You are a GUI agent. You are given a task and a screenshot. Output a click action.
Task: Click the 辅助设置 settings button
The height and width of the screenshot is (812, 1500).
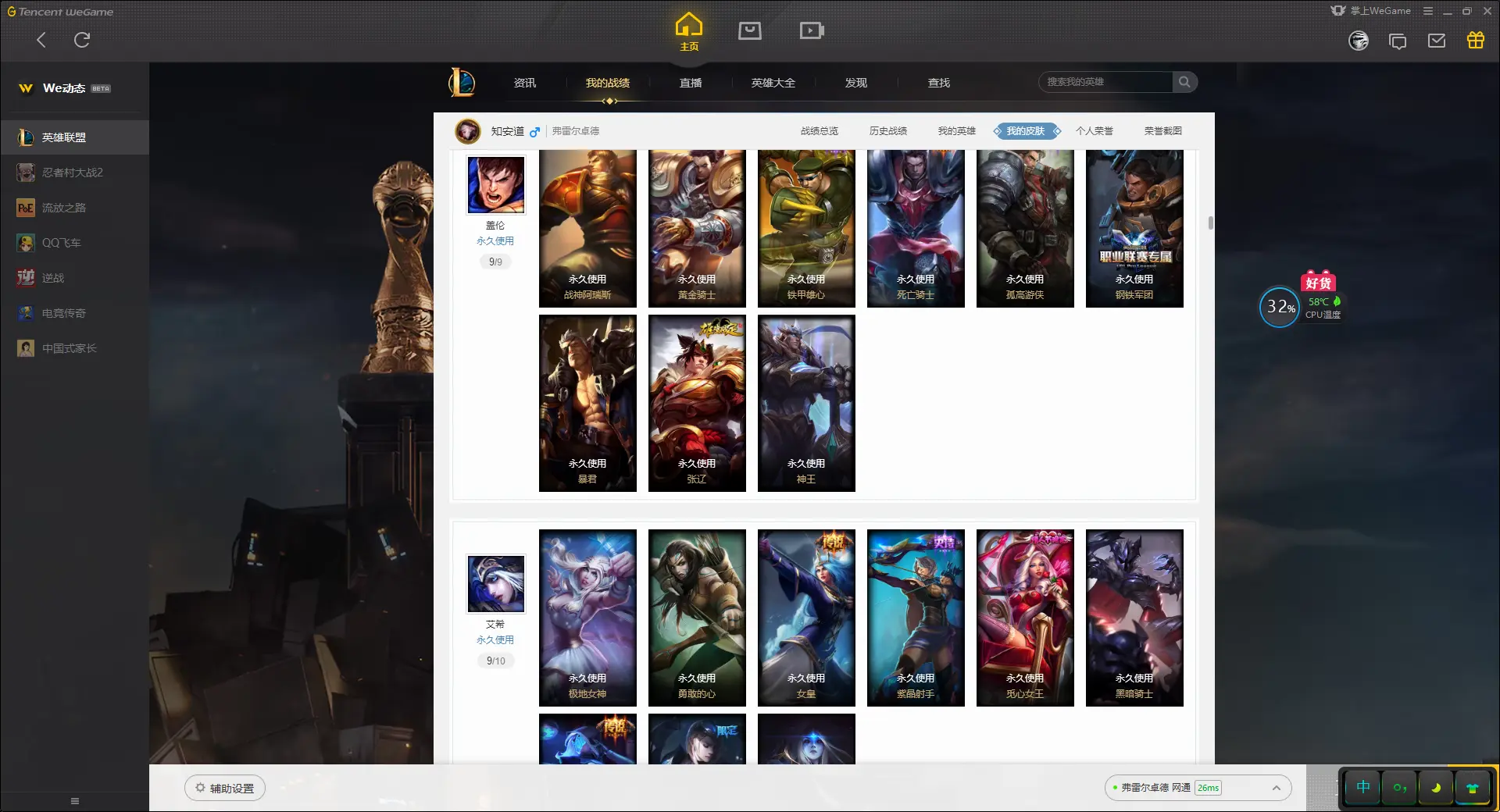[x=225, y=788]
